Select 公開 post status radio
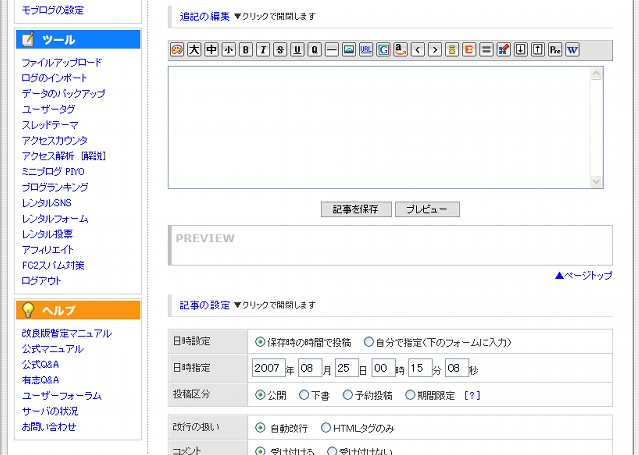 tap(260, 395)
